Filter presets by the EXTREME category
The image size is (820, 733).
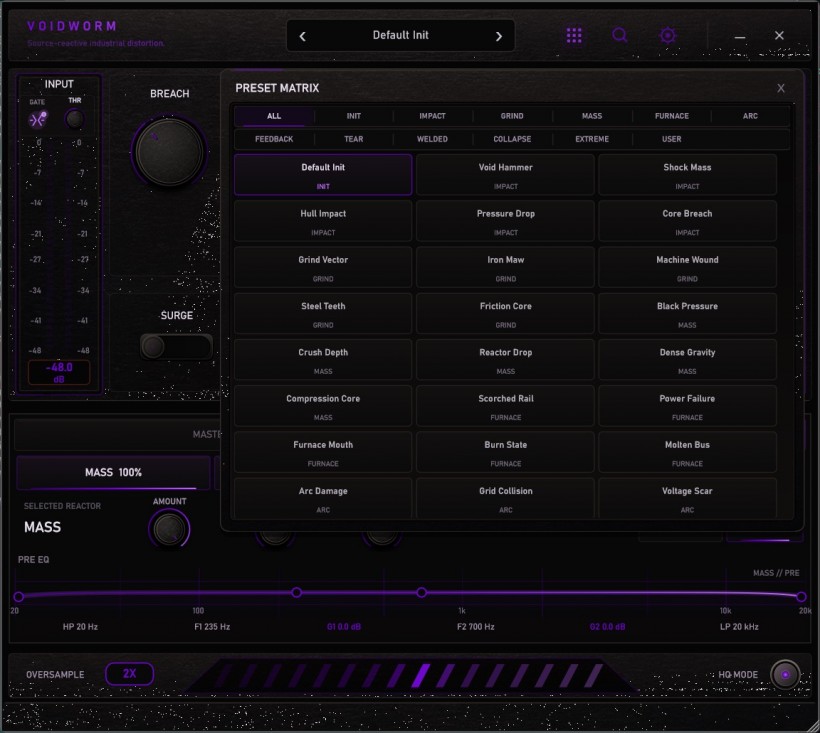591,139
